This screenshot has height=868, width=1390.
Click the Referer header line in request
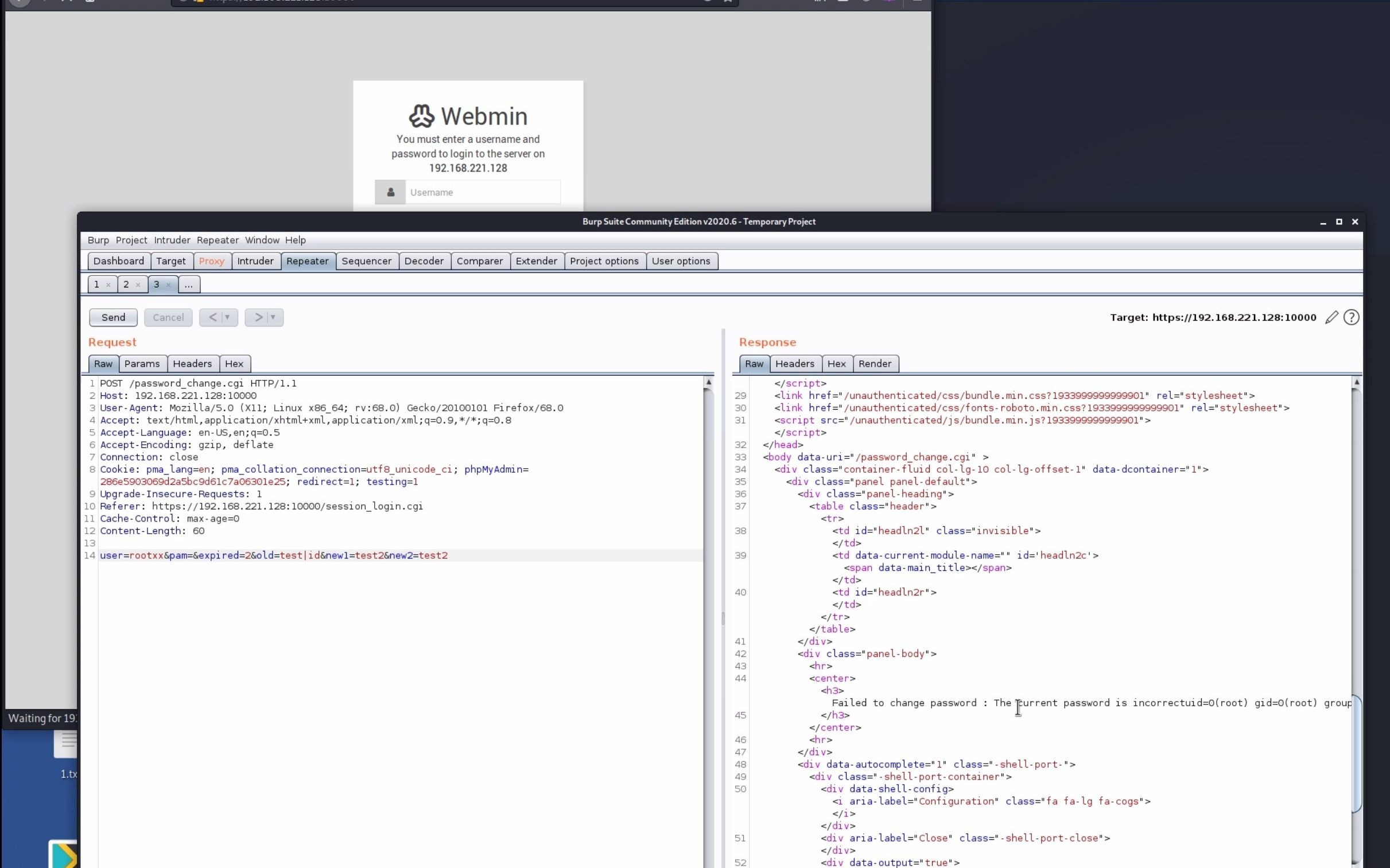tap(261, 507)
